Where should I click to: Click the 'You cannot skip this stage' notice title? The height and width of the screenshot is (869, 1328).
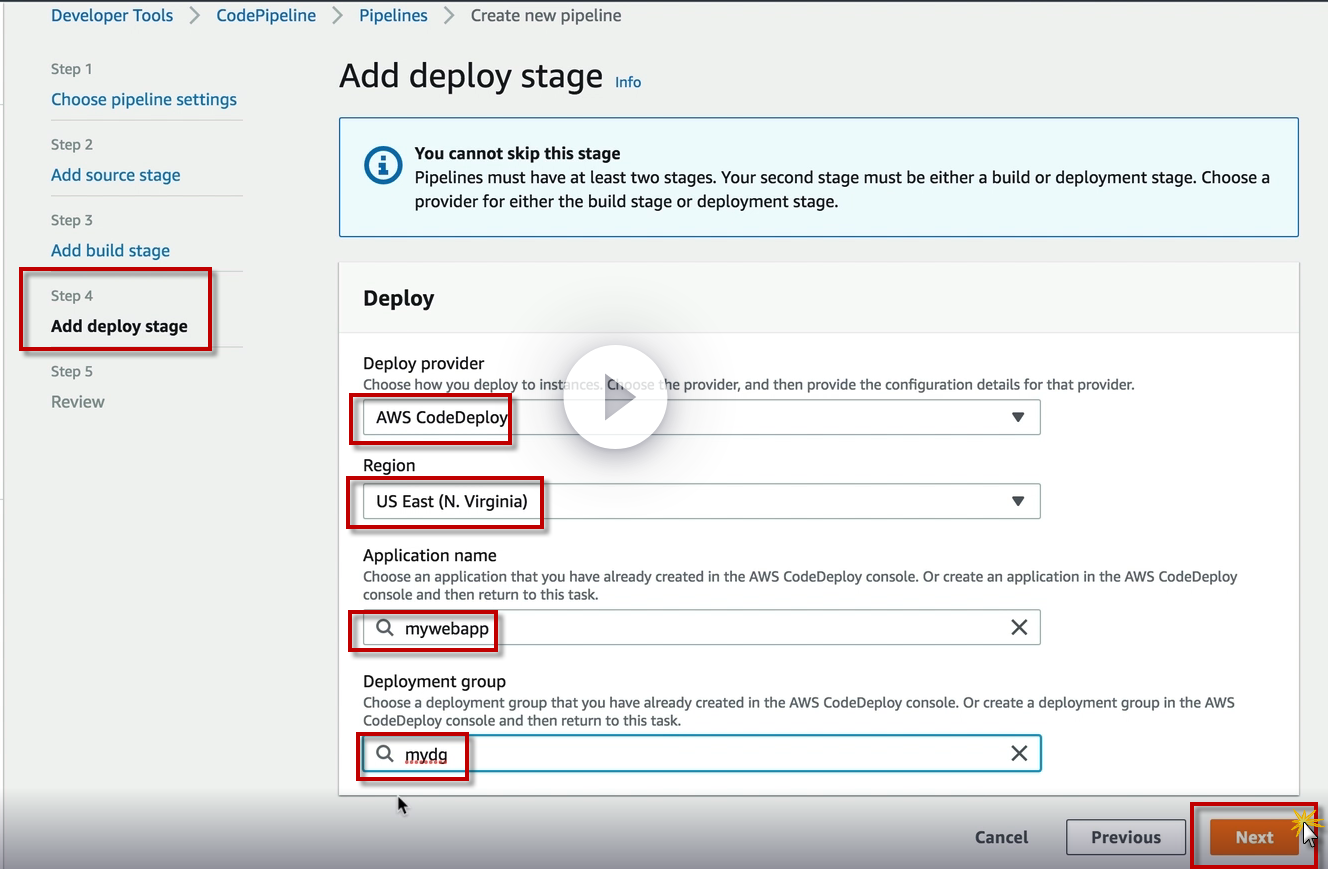(518, 154)
